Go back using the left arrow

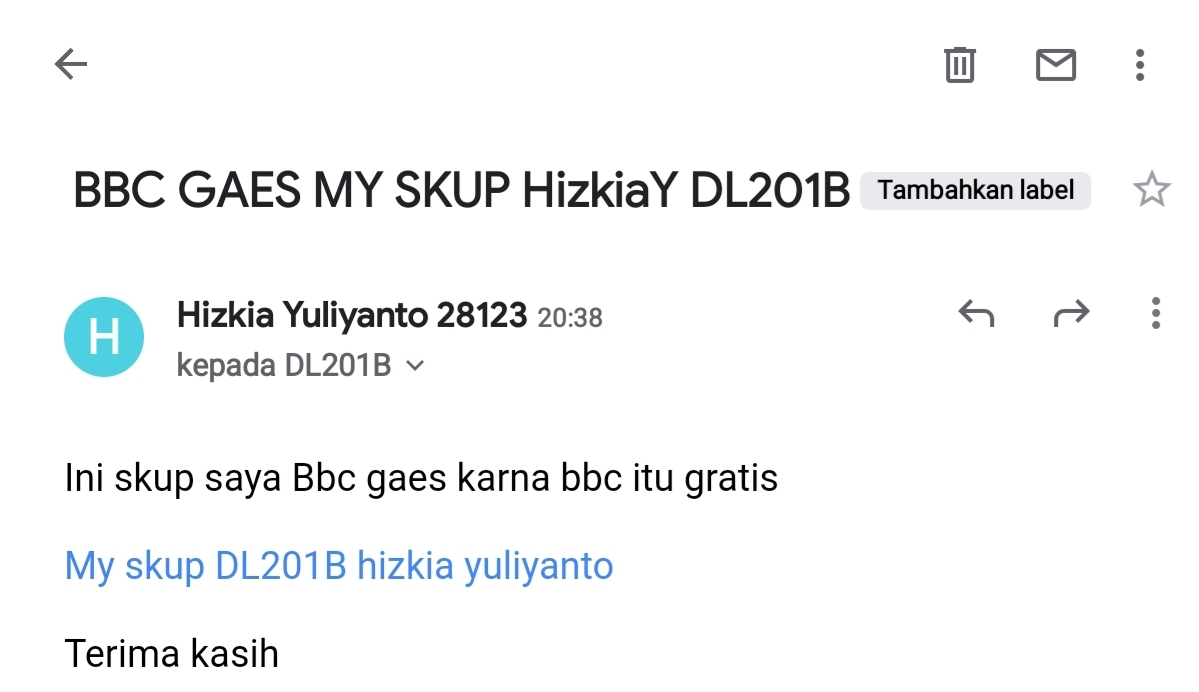(x=71, y=63)
